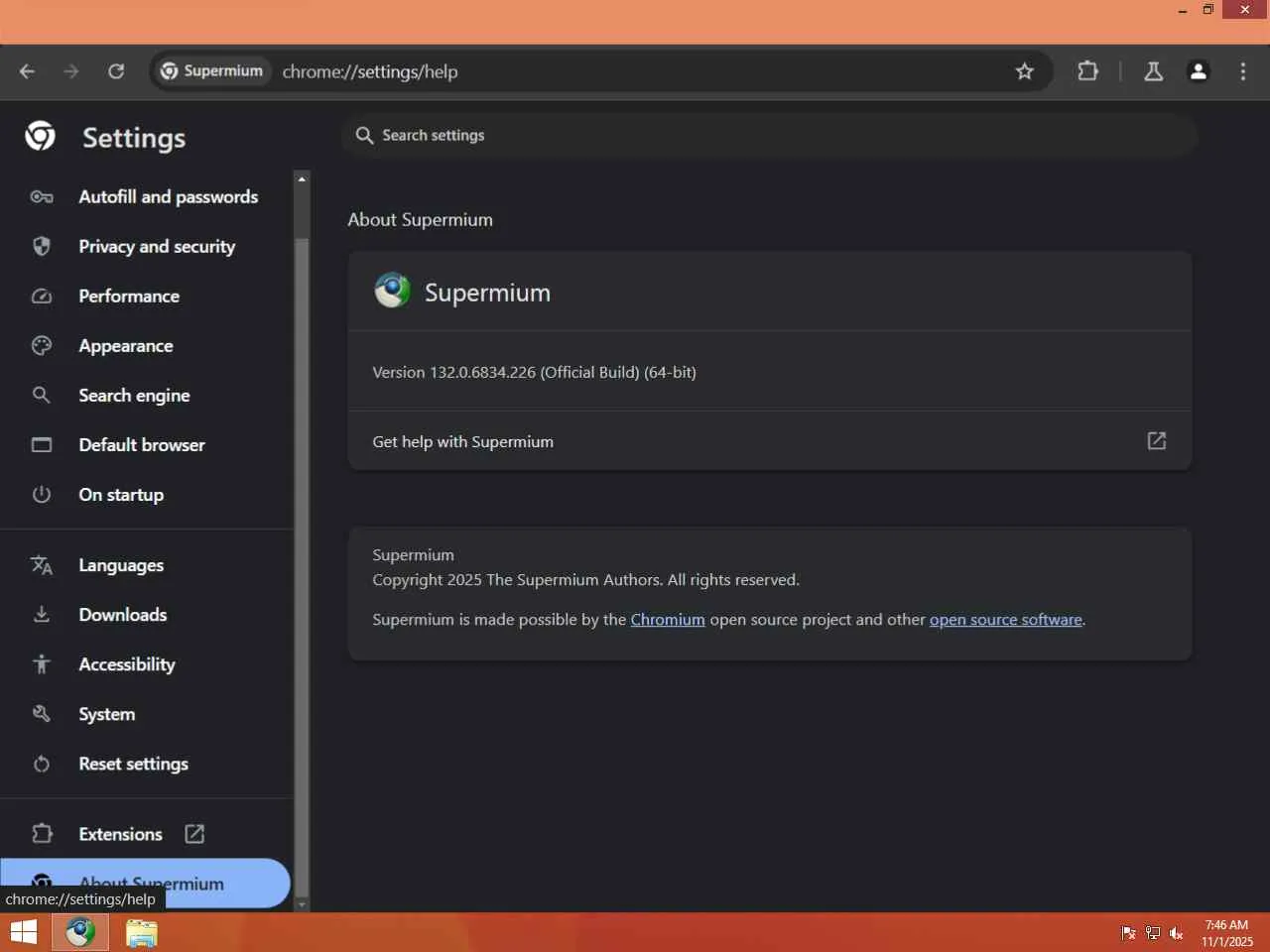Screen dimensions: 1270x952
Task: Click the muted volume tray icon
Action: tap(1177, 933)
